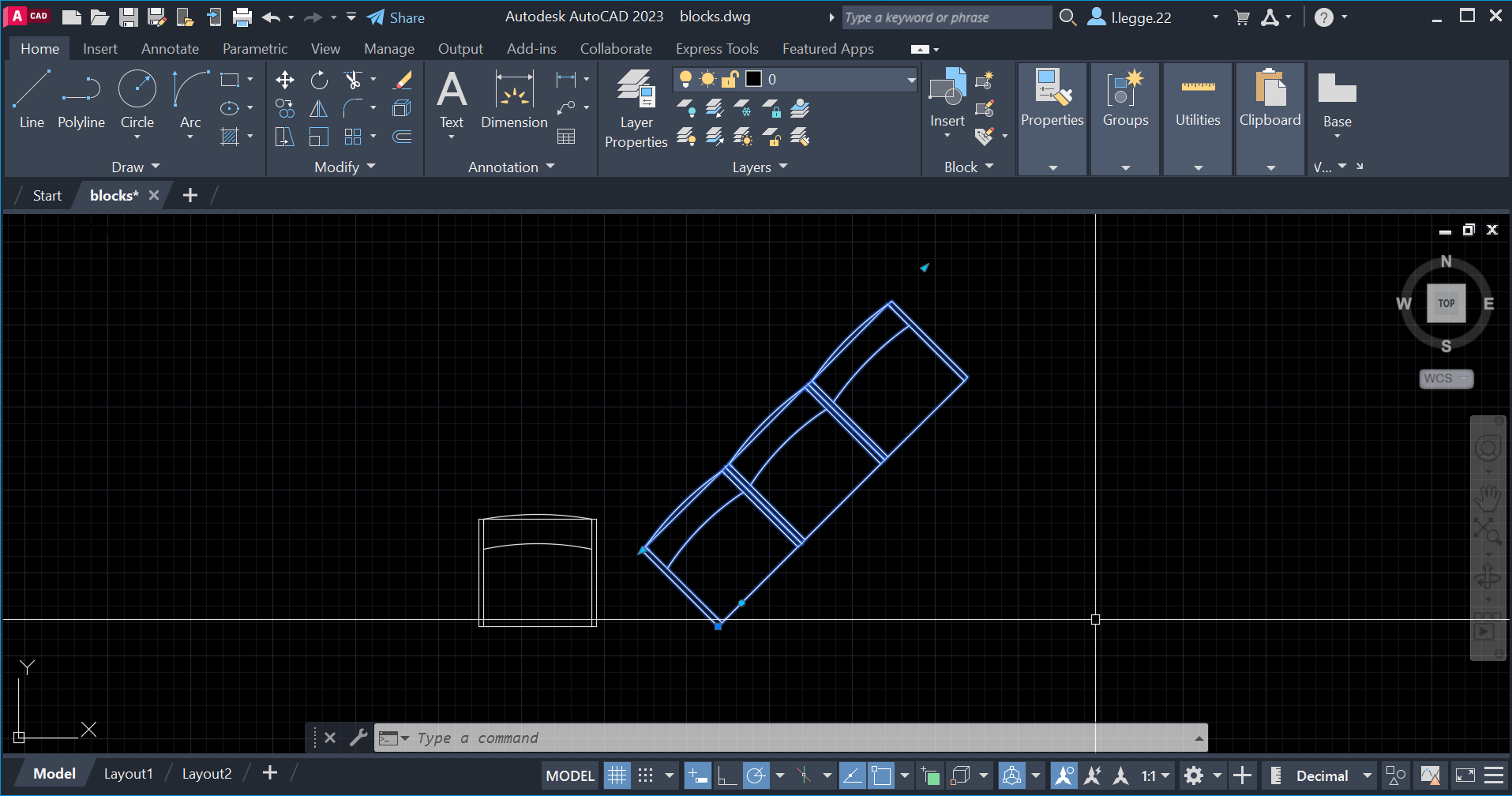
Task: Open the WCS coordinate system dropdown
Action: 1446,378
